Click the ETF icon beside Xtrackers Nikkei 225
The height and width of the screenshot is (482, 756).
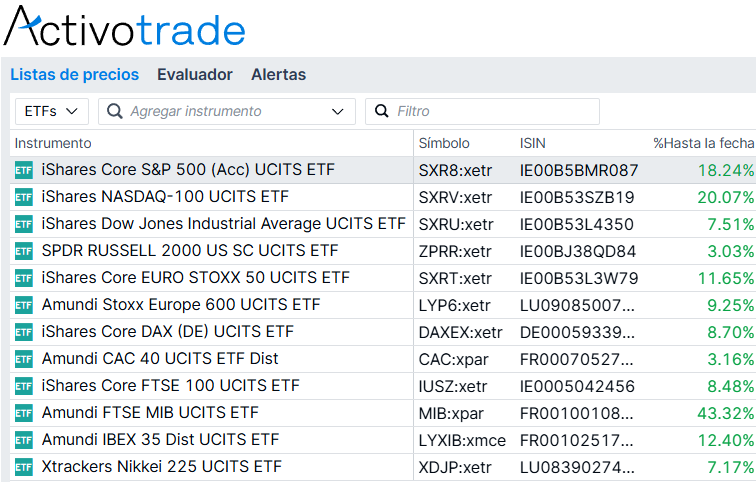pos(24,467)
